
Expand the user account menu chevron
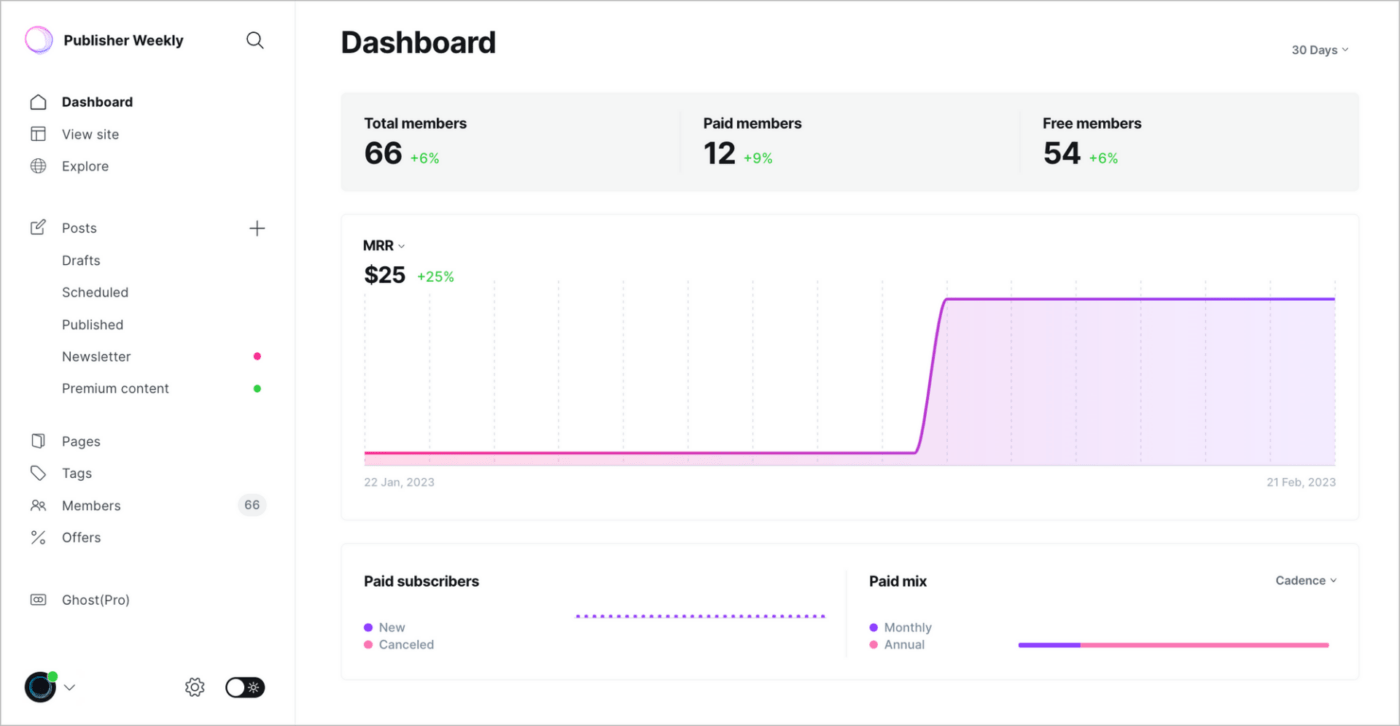pyautogui.click(x=70, y=687)
